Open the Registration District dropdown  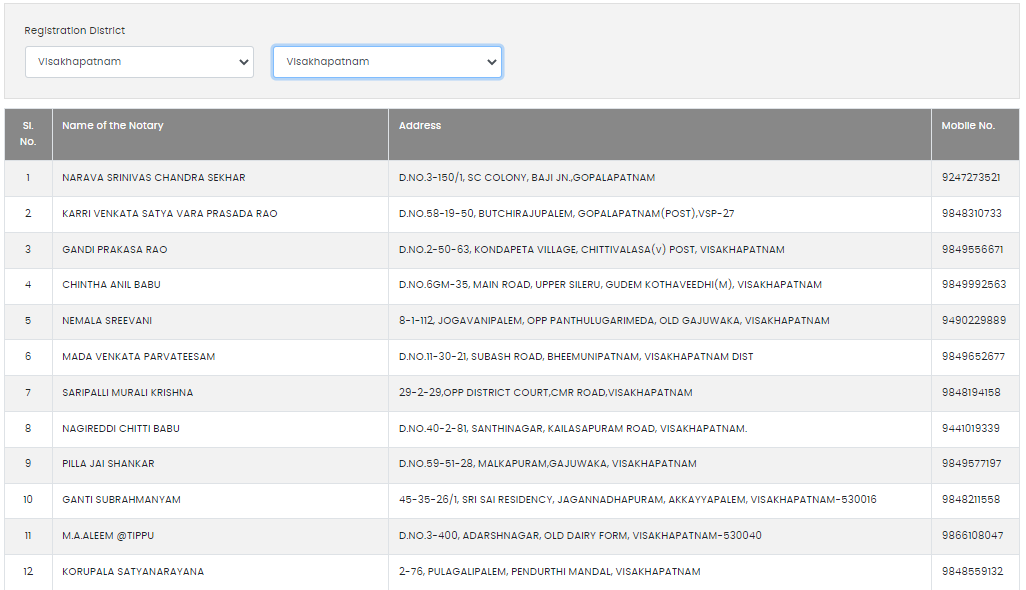pos(139,62)
